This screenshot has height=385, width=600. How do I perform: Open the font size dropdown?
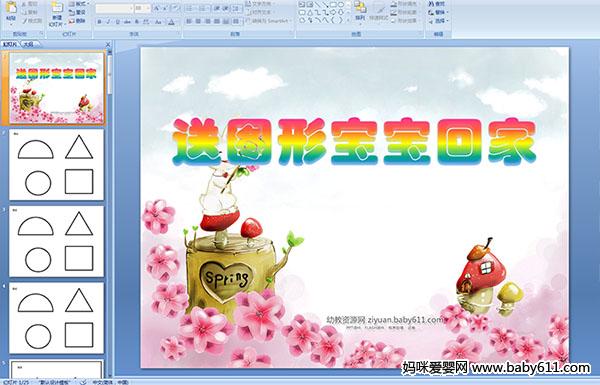click(x=148, y=8)
